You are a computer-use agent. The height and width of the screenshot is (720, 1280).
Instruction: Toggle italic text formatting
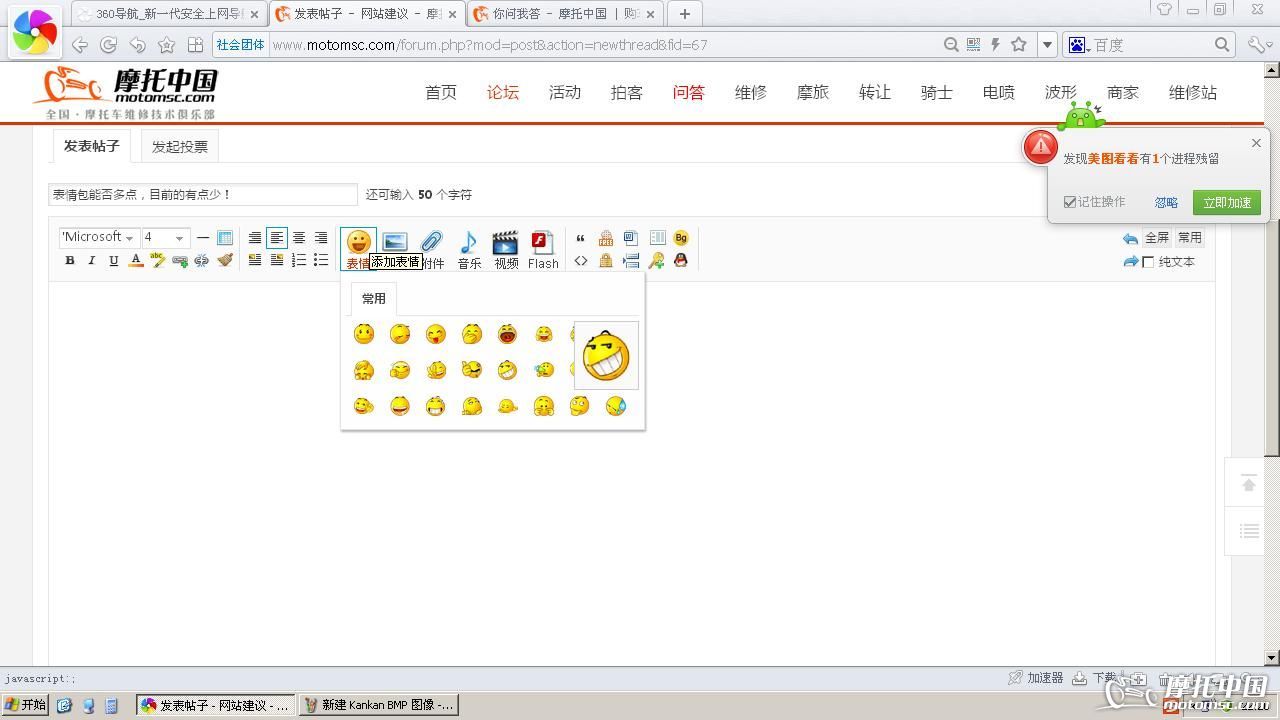coord(92,260)
